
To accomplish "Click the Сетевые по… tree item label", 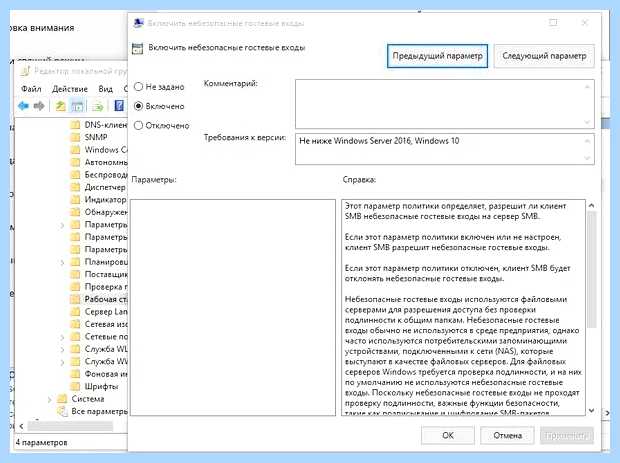I will [106, 337].
